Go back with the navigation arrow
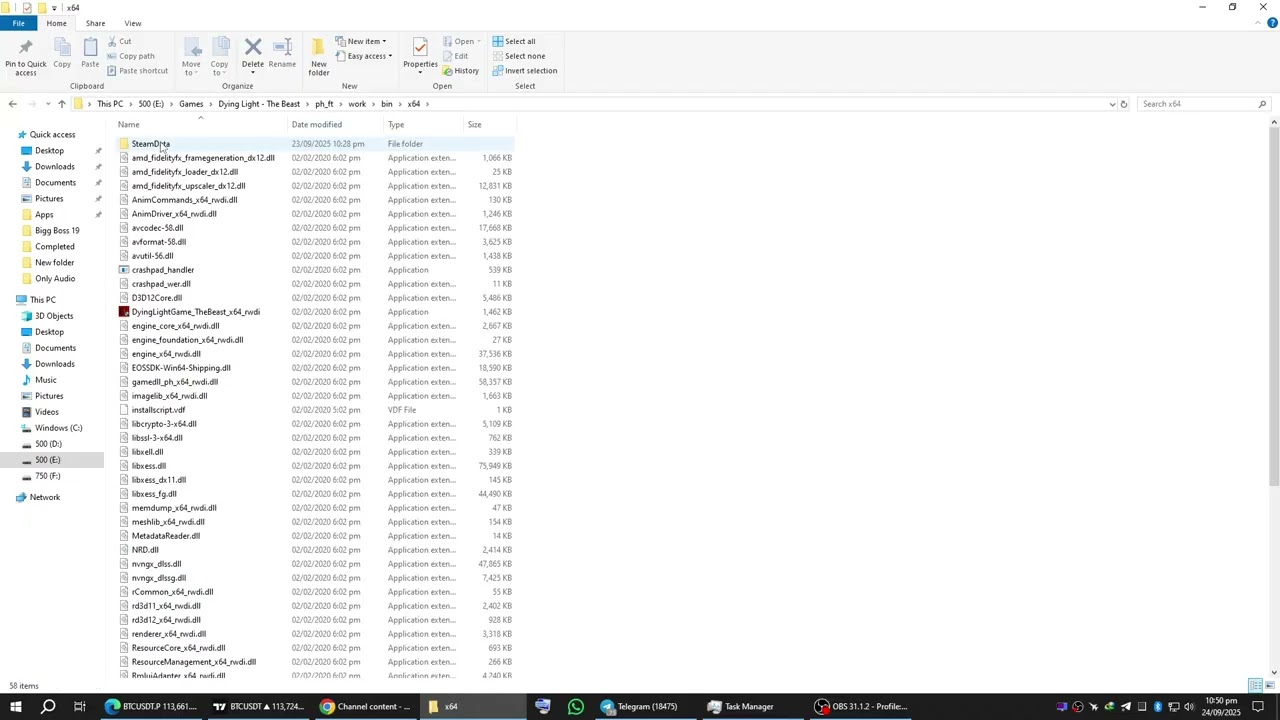The height and width of the screenshot is (720, 1280). pos(12,104)
